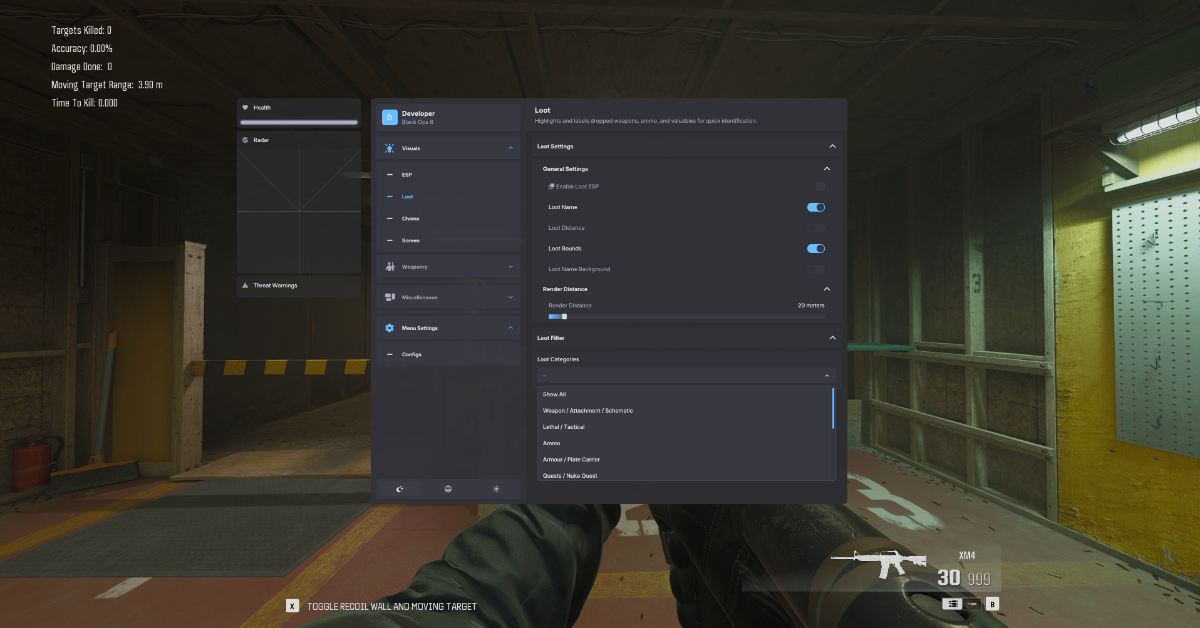Turn off the Loot Name toggle

(816, 207)
